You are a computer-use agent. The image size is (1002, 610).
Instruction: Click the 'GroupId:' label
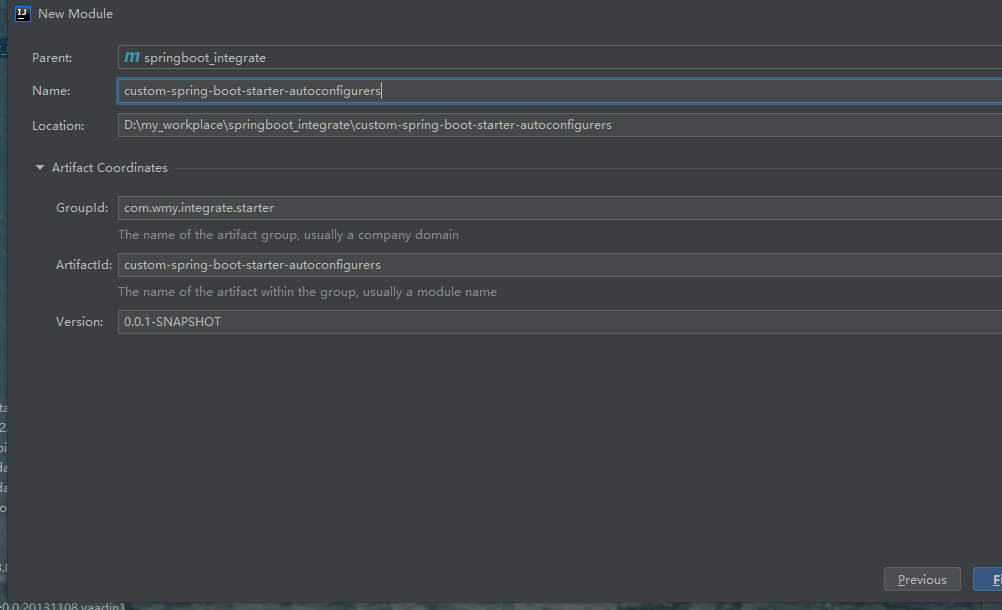tap(82, 208)
